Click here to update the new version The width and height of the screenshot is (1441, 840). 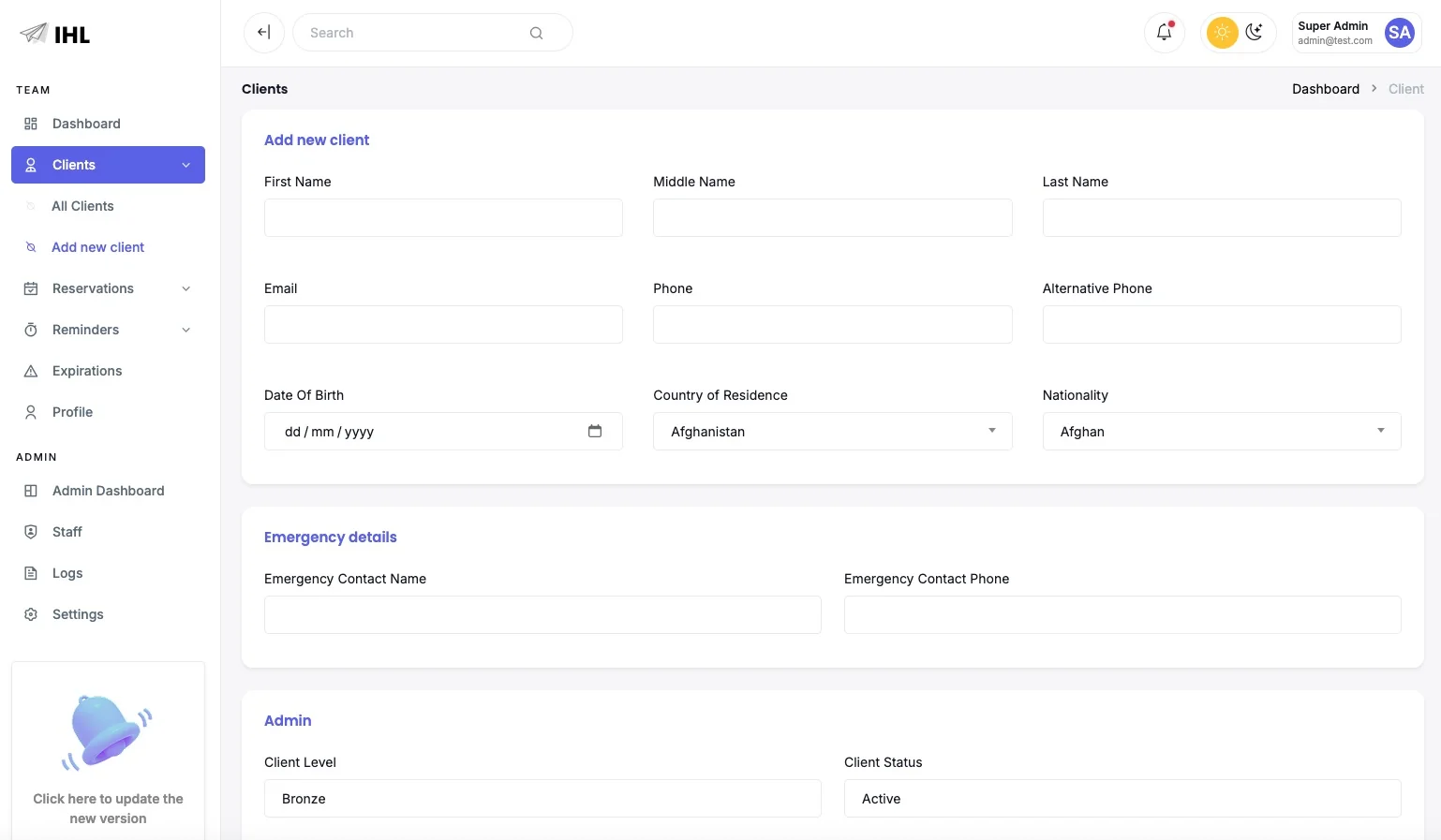(x=108, y=808)
